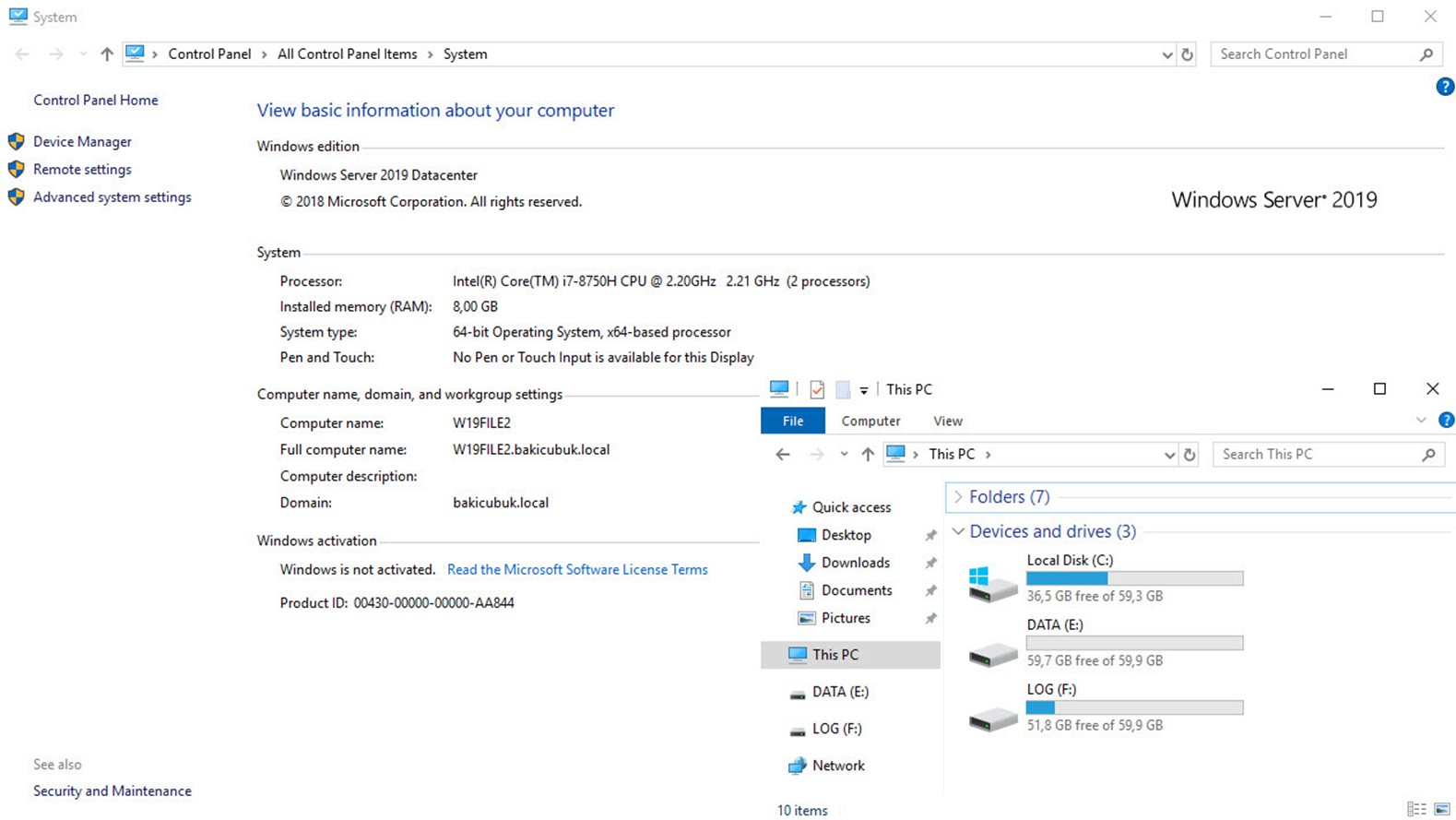
Task: Click the Remote settings shield icon
Action: (x=16, y=169)
